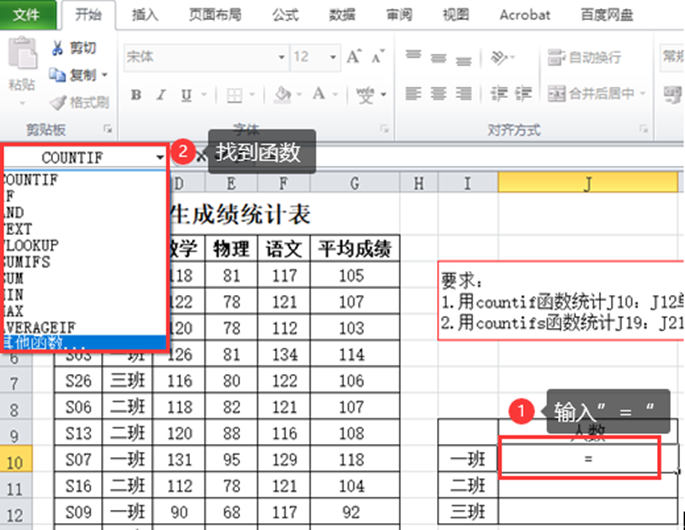
Task: Open the 百度网盘 tab
Action: (x=606, y=15)
